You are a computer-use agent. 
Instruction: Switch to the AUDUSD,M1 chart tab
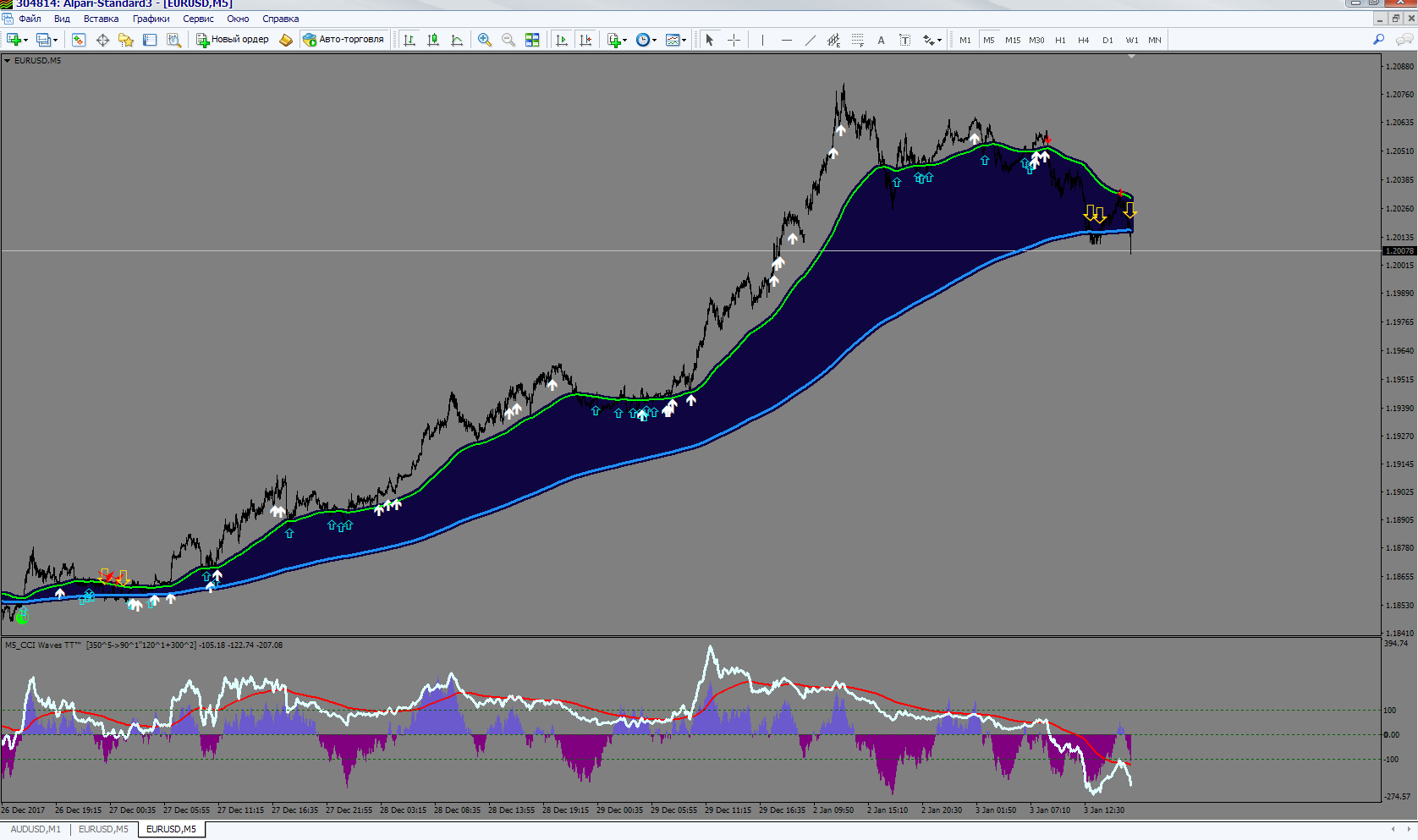pyautogui.click(x=36, y=830)
